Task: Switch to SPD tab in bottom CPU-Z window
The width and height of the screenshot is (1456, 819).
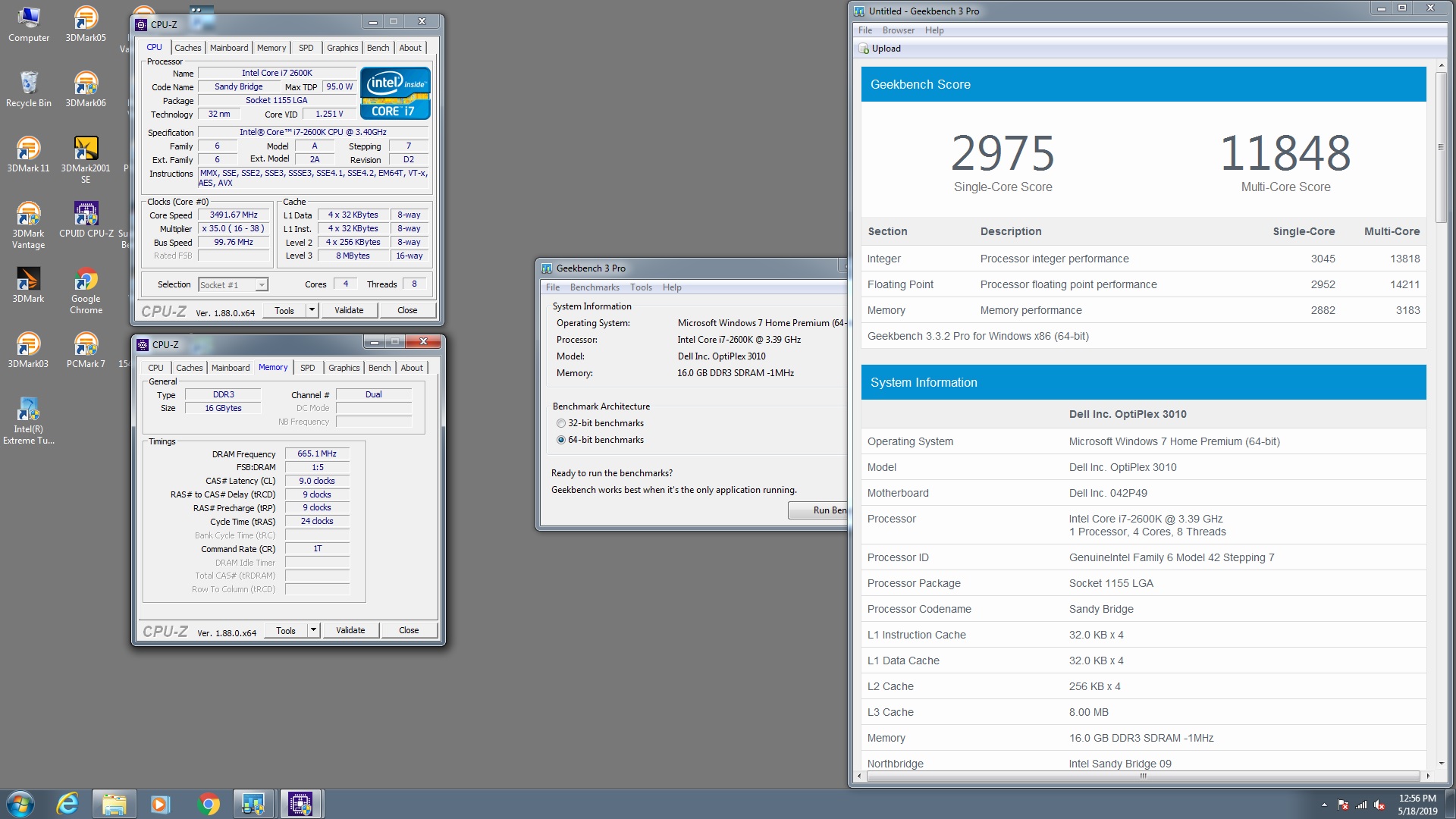Action: click(x=308, y=368)
